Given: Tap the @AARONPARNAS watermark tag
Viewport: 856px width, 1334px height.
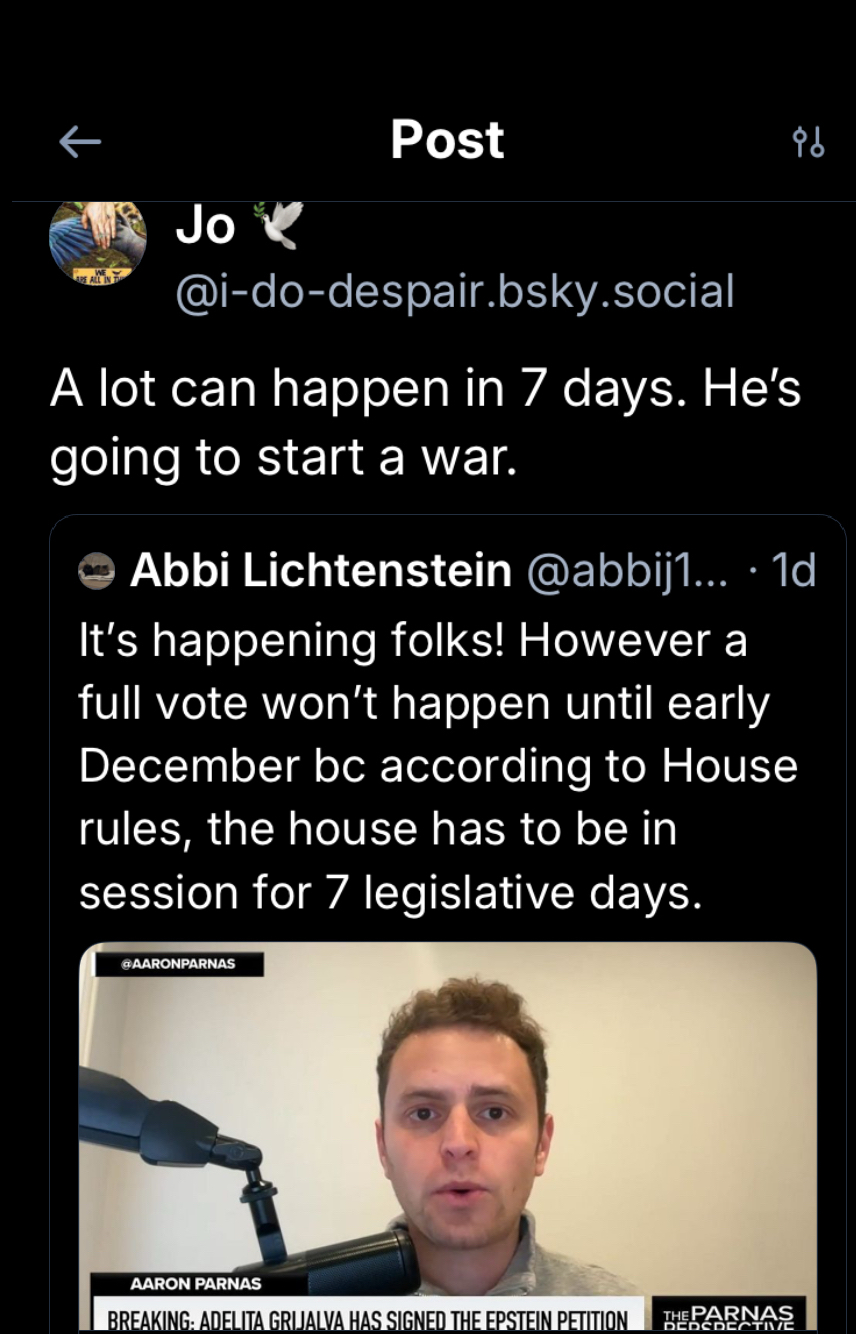Looking at the screenshot, I should (178, 964).
